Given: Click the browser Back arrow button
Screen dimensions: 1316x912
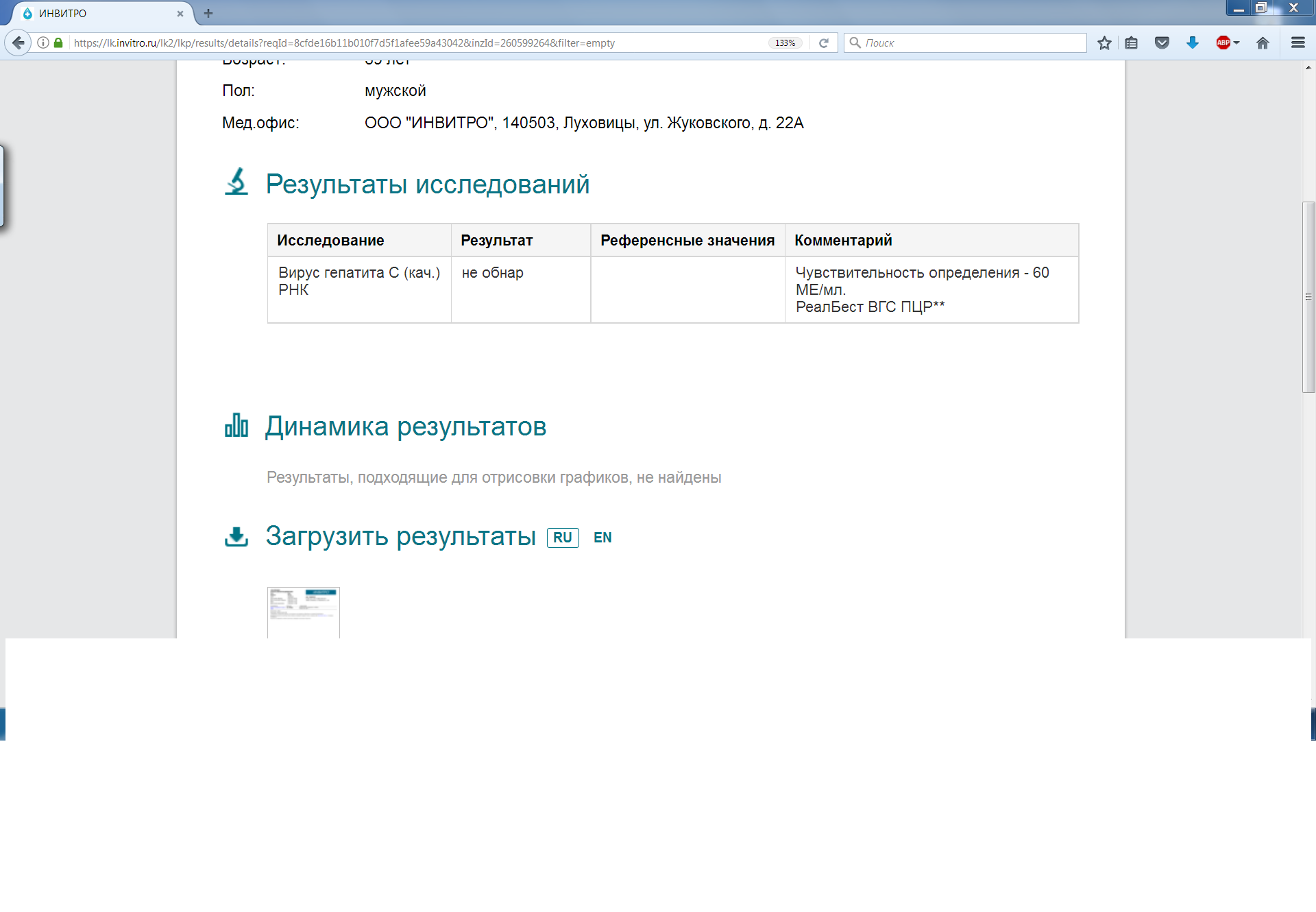Looking at the screenshot, I should pyautogui.click(x=19, y=43).
